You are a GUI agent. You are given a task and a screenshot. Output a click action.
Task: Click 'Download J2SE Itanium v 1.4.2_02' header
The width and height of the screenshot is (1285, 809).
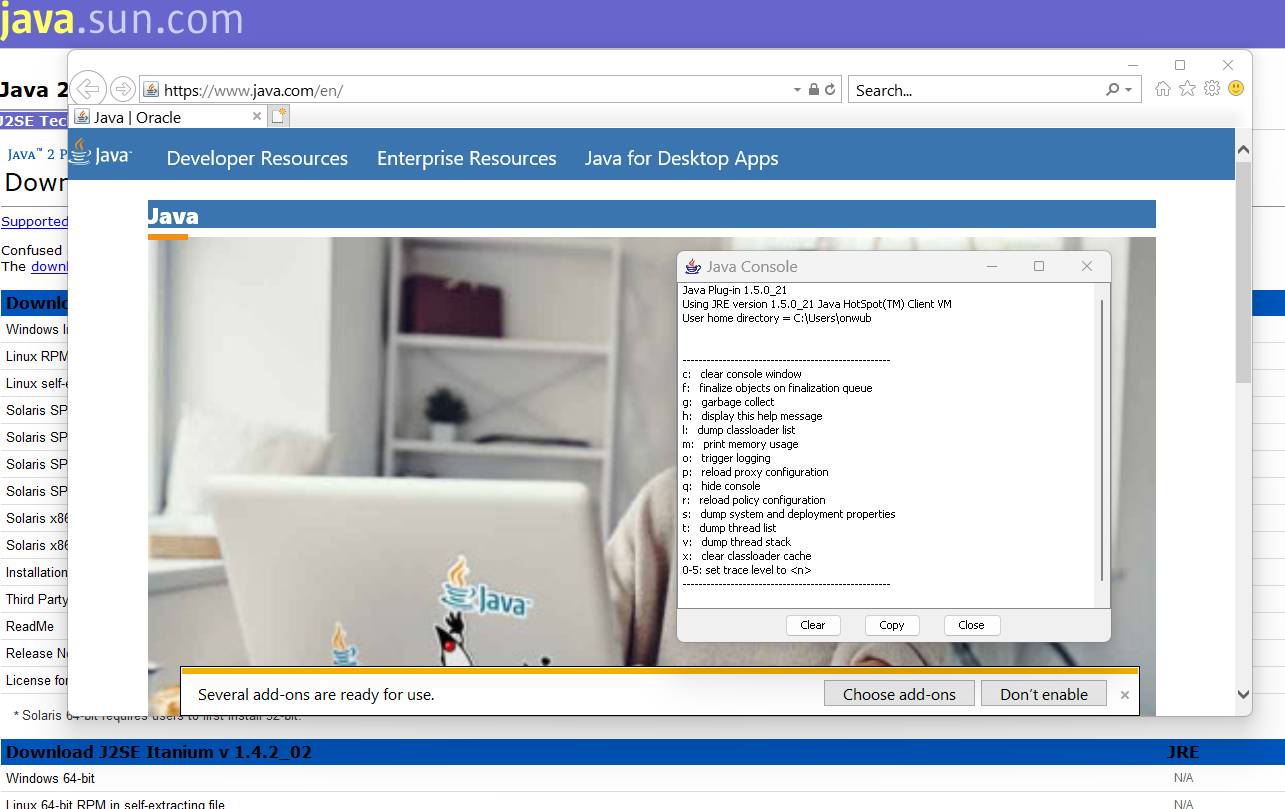159,752
